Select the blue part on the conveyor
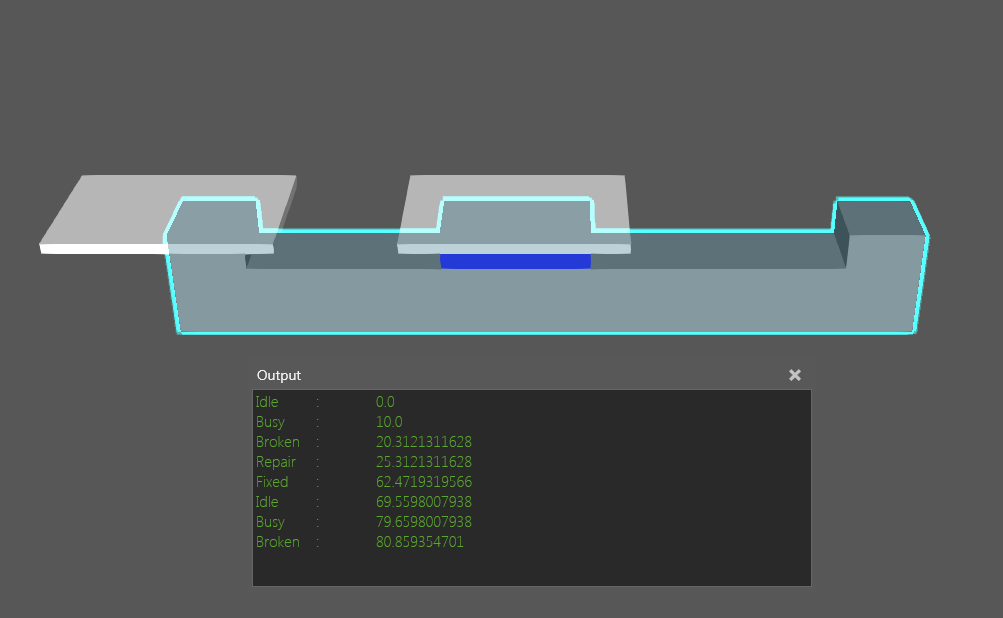This screenshot has height=618, width=1003. click(x=516, y=260)
